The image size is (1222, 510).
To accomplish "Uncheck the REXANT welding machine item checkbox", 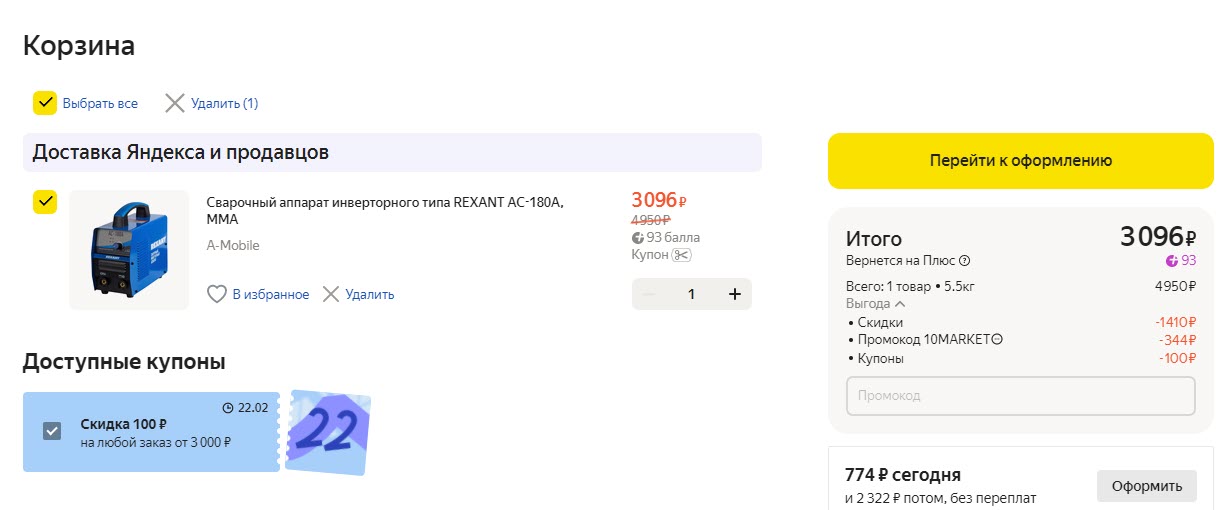I will coord(45,202).
